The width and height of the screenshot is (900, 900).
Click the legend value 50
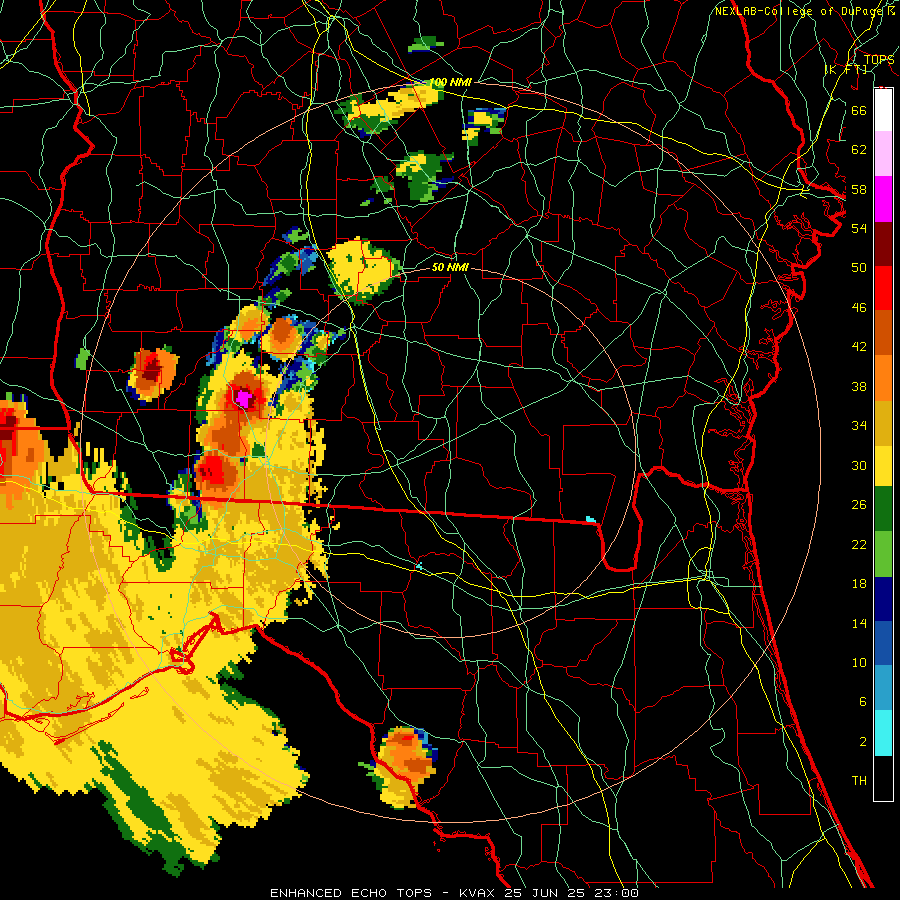click(x=859, y=267)
